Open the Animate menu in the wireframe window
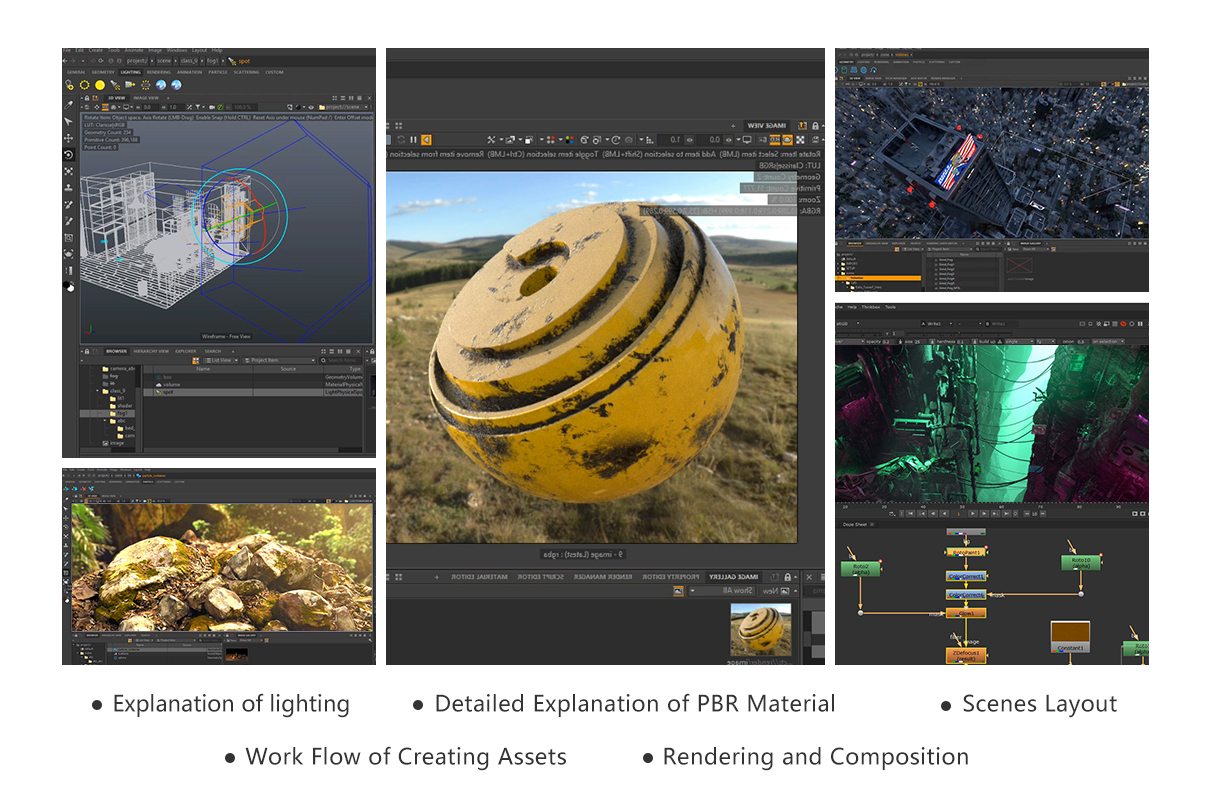 click(134, 50)
